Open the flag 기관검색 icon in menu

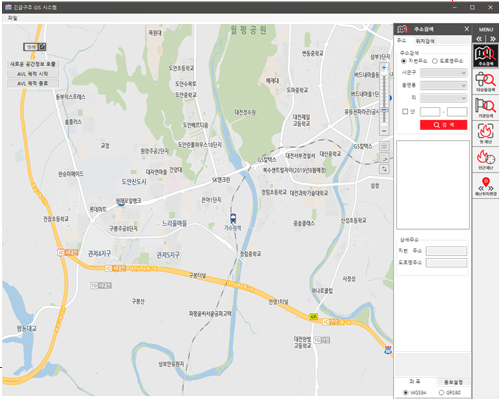click(x=485, y=108)
